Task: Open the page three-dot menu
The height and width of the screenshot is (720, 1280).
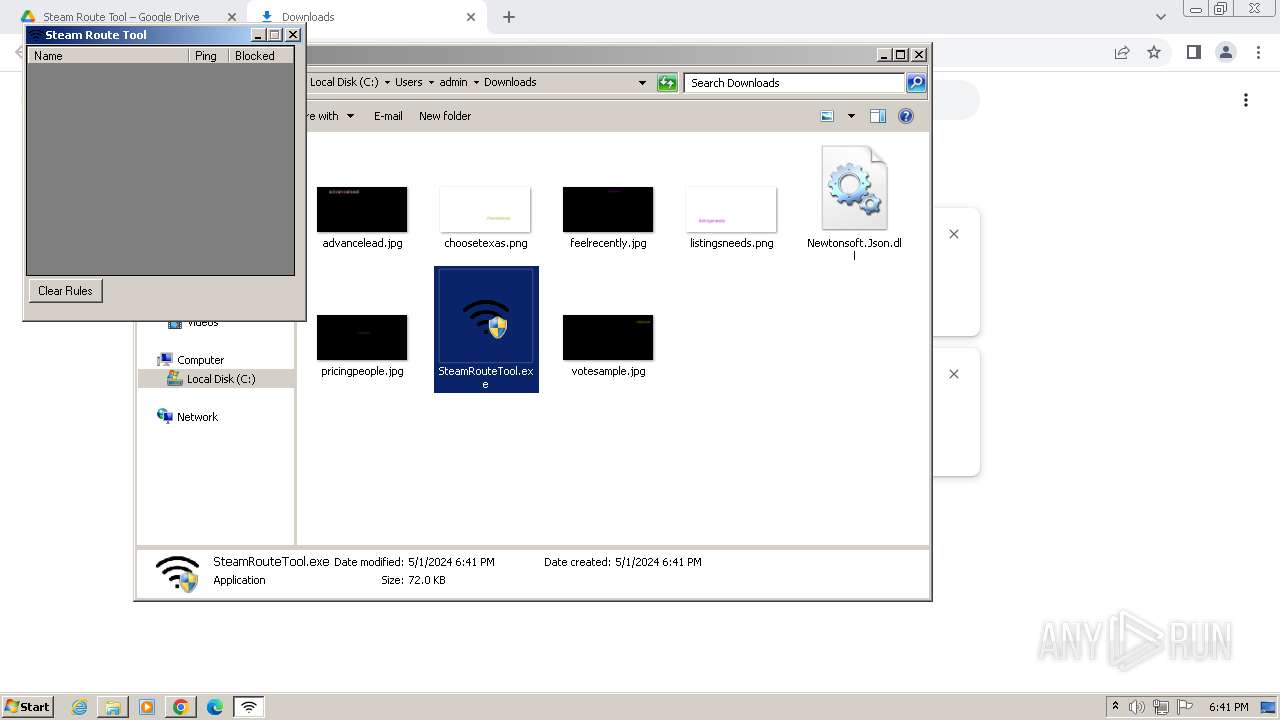Action: click(x=1246, y=100)
